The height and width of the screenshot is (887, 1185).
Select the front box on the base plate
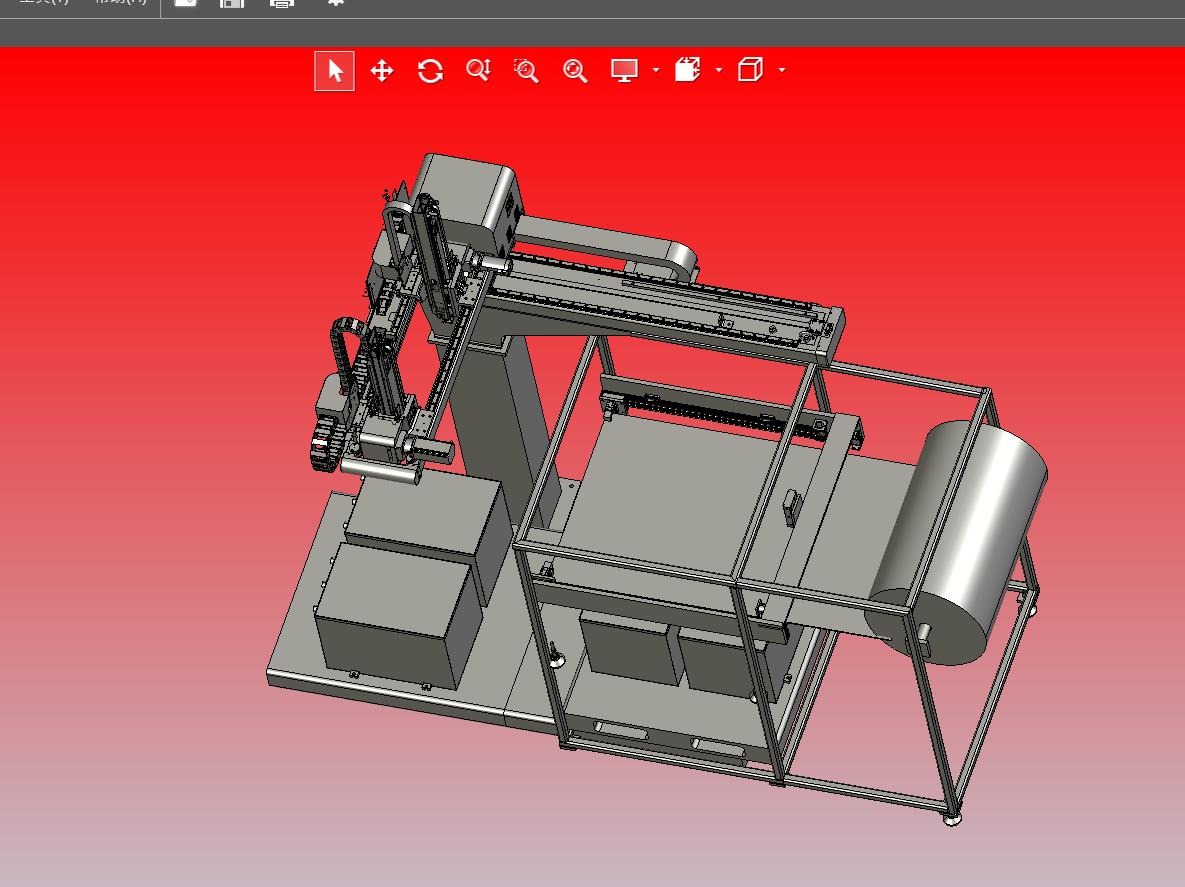coord(398,615)
